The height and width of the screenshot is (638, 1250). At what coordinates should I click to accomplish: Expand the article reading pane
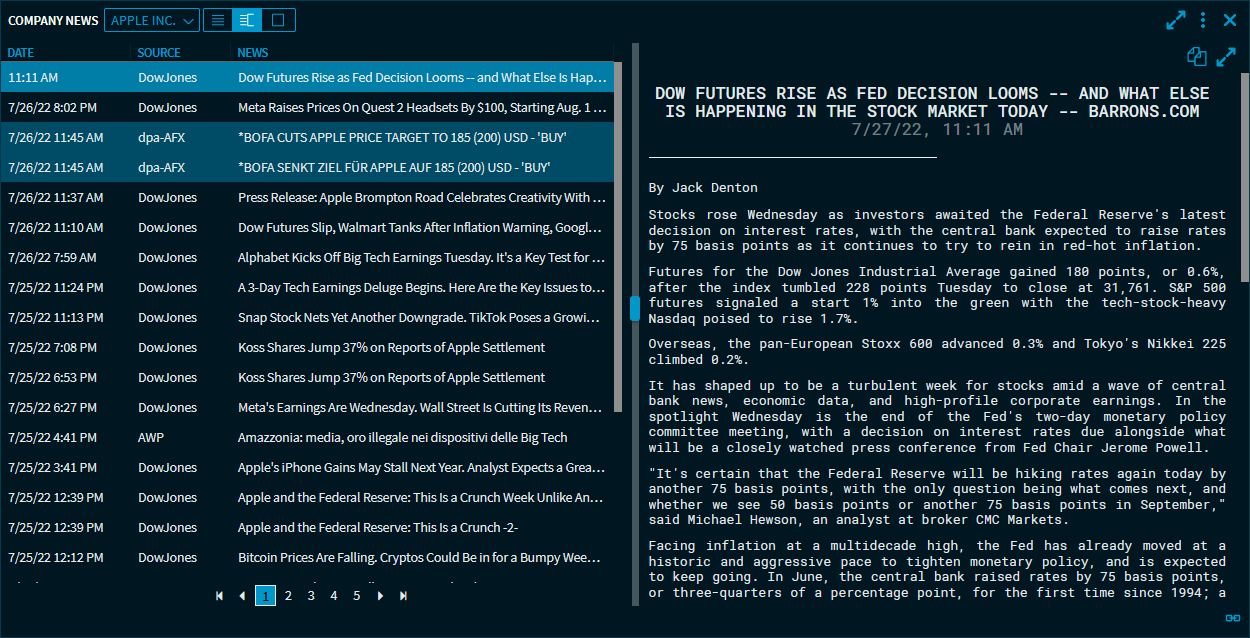click(x=1226, y=57)
